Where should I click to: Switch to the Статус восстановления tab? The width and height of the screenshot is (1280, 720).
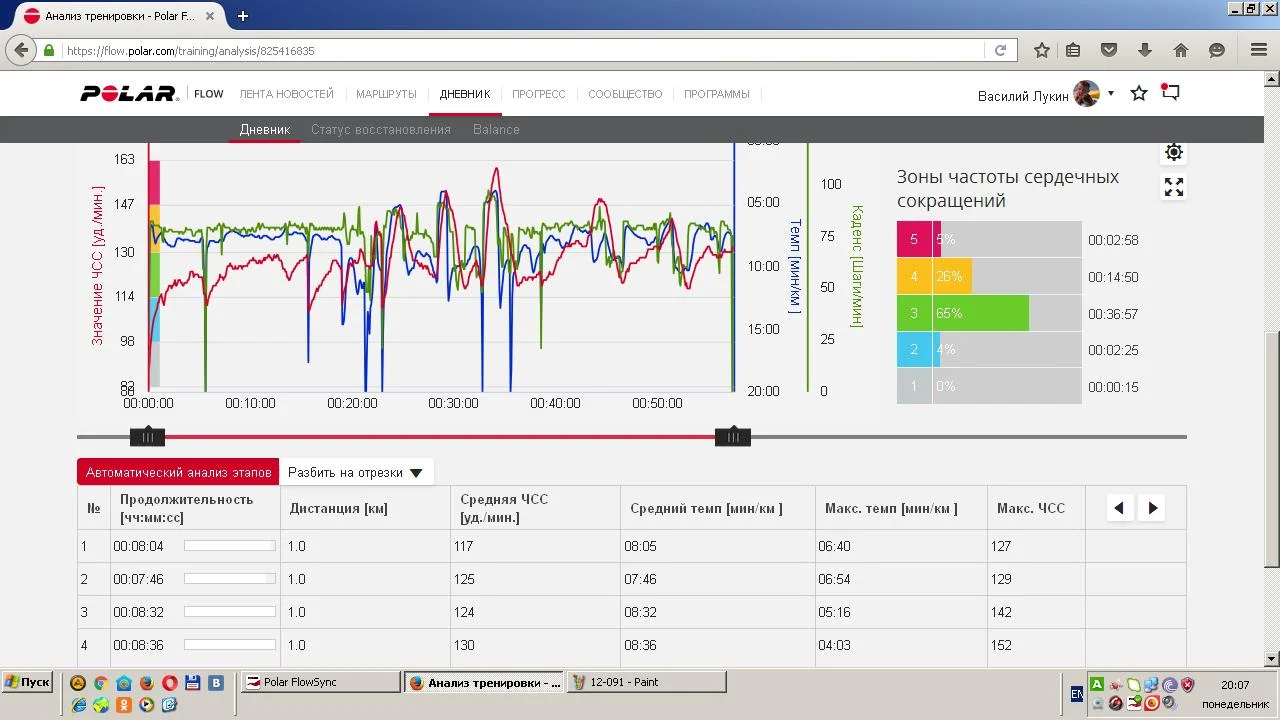pos(380,129)
